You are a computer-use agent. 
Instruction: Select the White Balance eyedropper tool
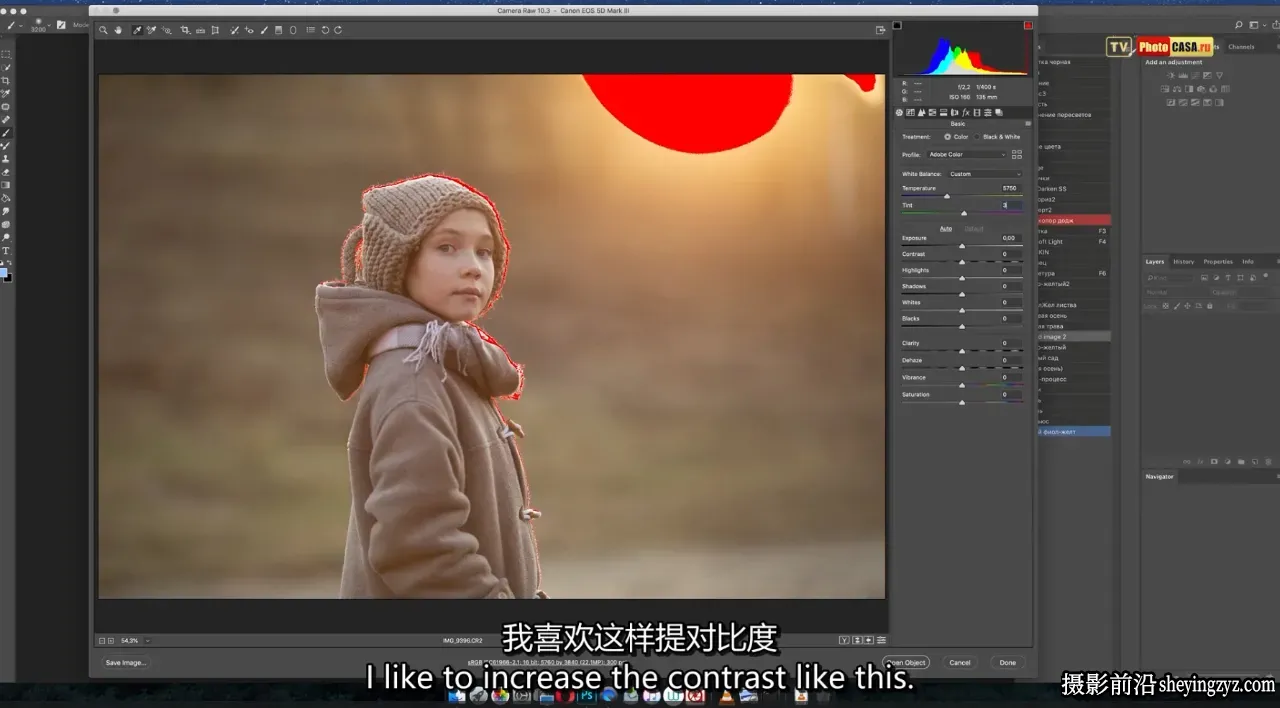tap(137, 30)
